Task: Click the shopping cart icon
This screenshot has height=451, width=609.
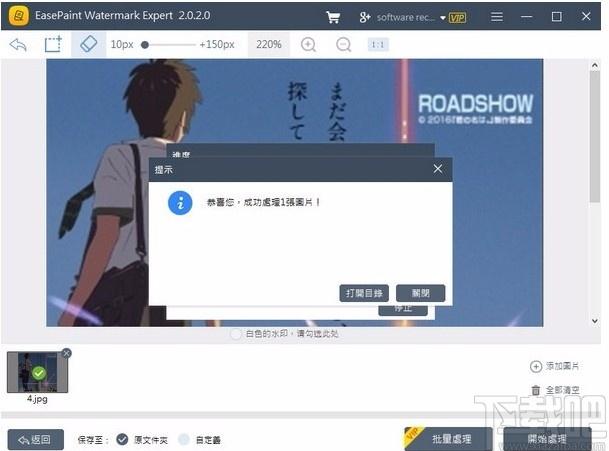Action: [x=333, y=17]
